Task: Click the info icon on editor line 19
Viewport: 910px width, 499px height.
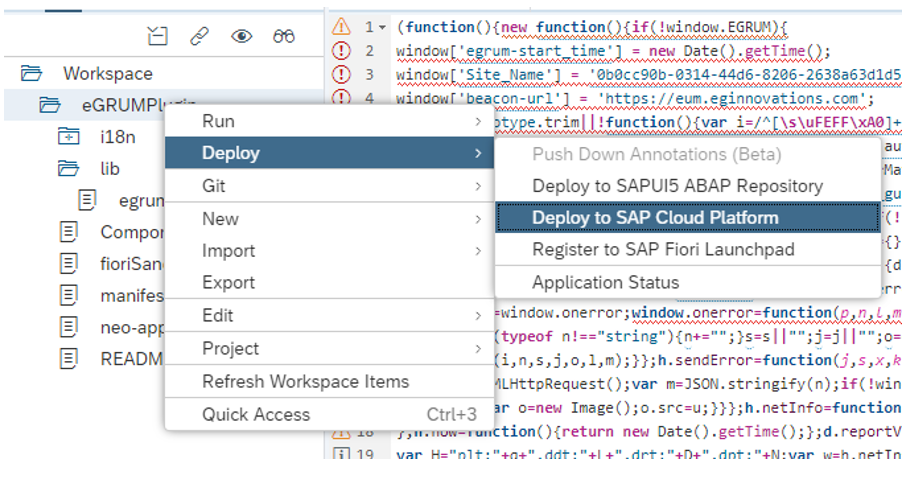Action: click(342, 453)
